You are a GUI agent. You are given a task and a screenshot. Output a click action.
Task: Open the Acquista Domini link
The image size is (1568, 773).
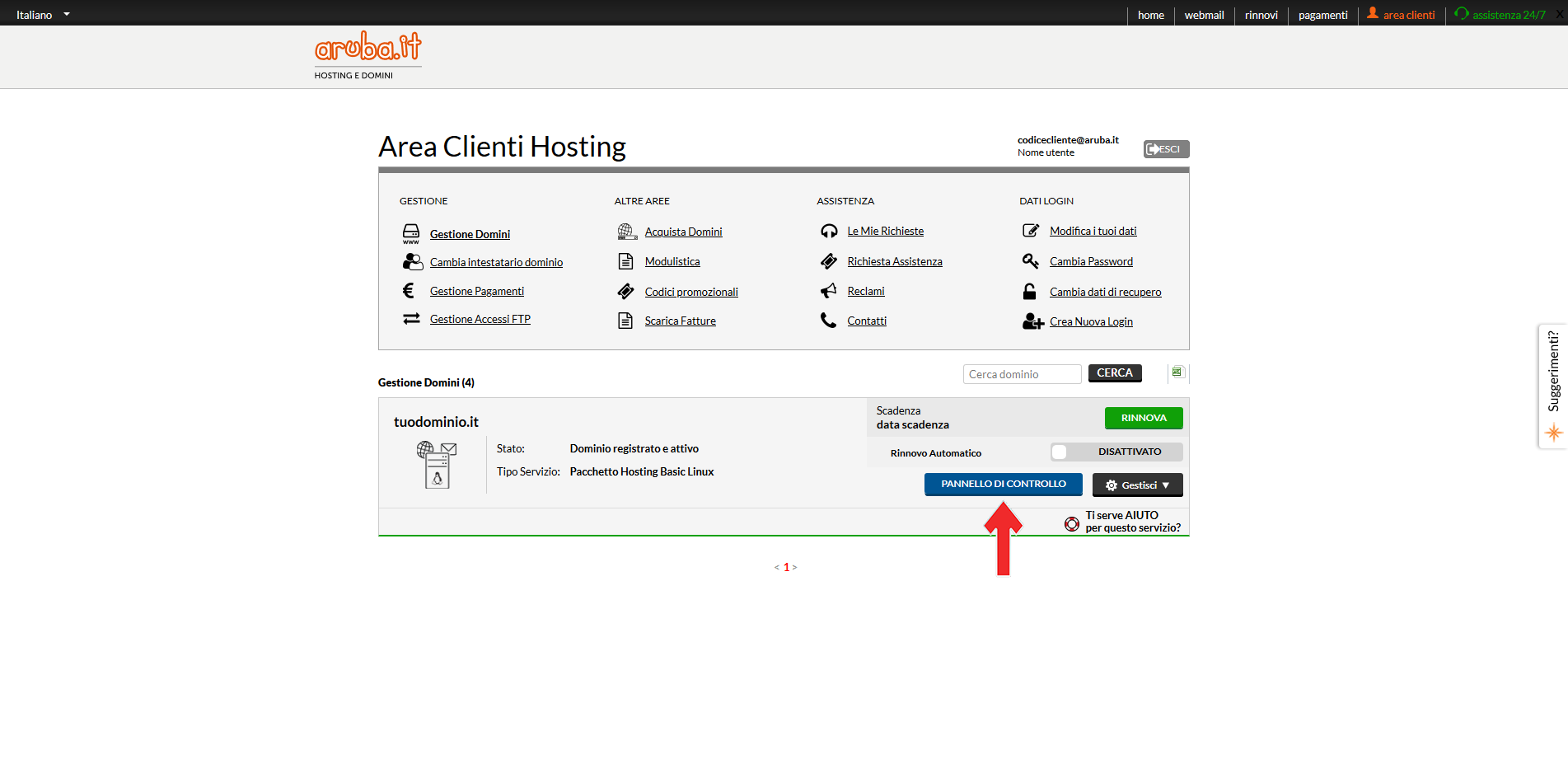point(683,232)
